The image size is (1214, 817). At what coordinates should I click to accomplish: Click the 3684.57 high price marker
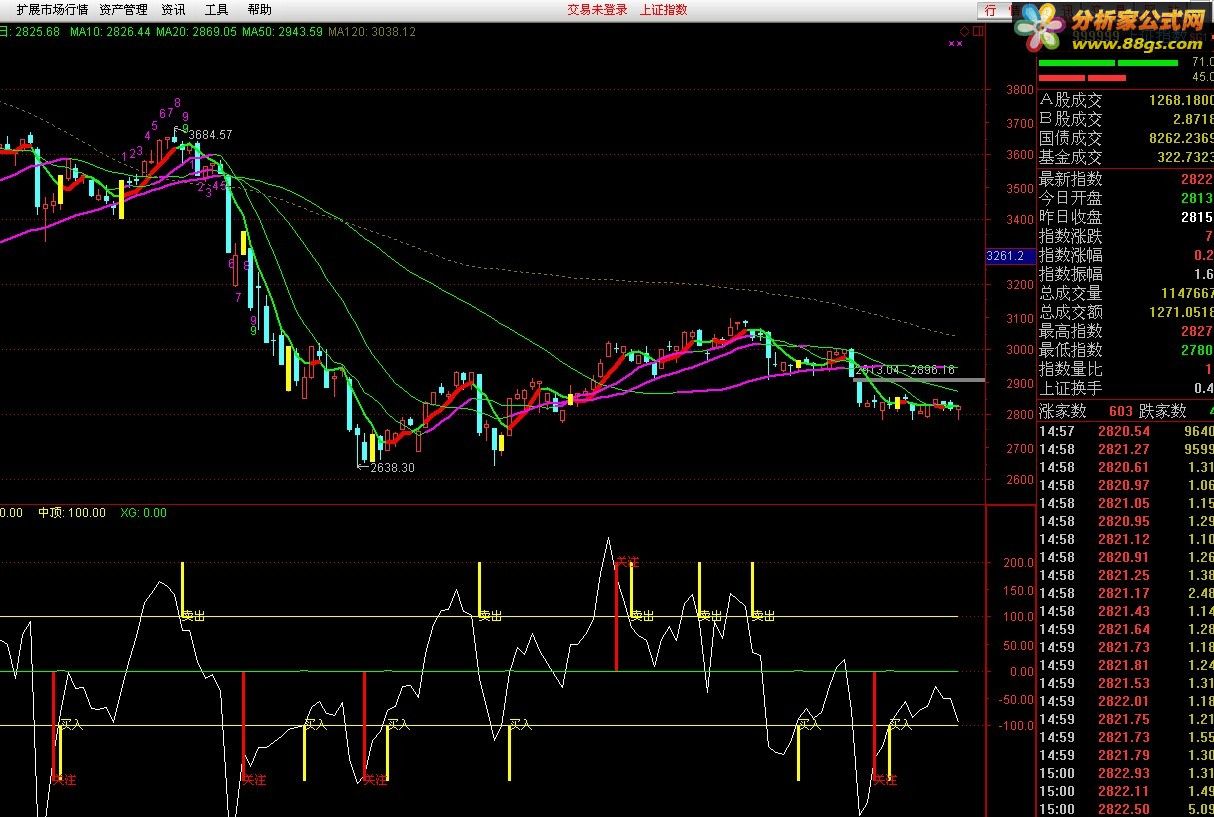(x=210, y=134)
